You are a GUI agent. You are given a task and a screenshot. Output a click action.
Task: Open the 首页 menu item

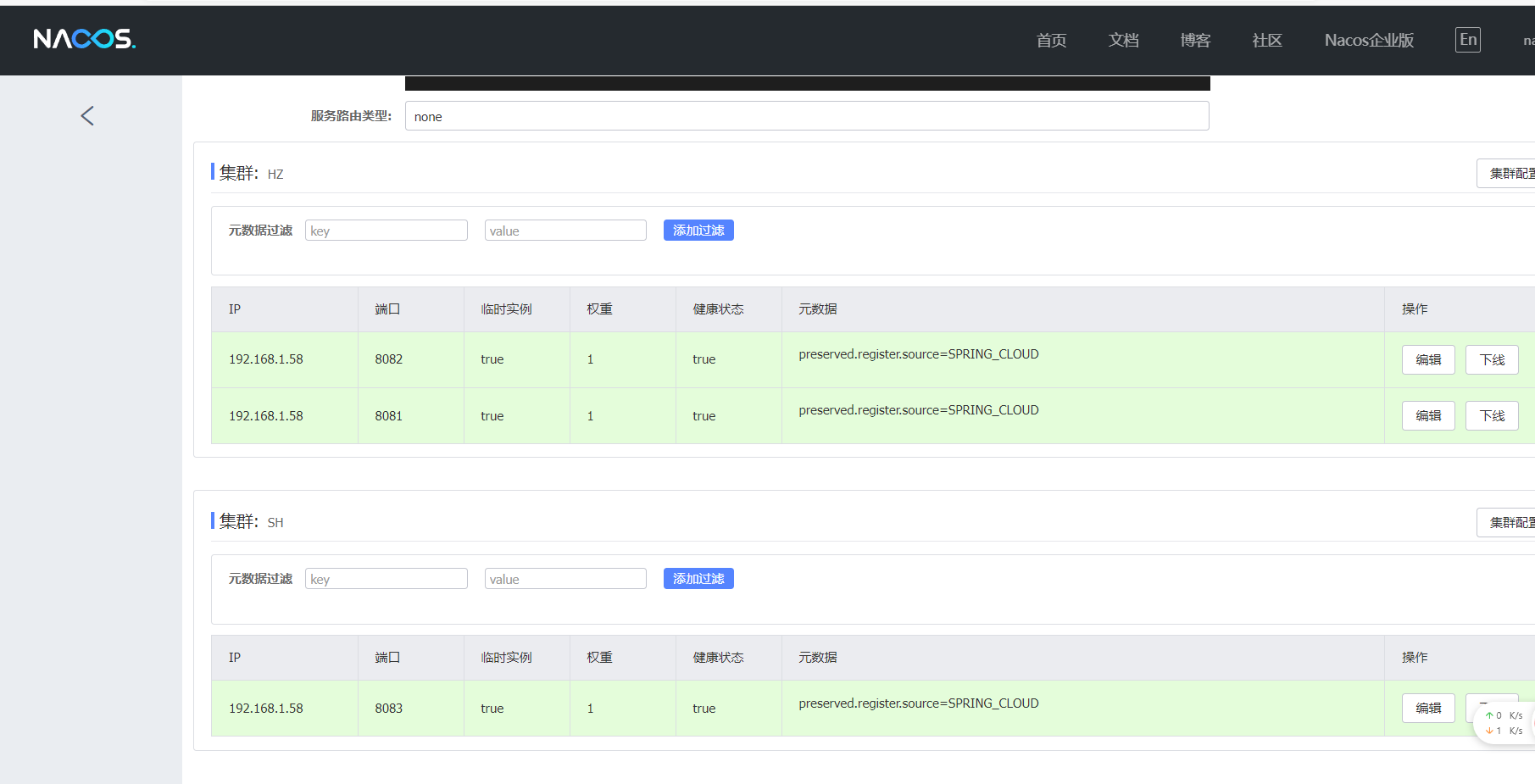pyautogui.click(x=1051, y=41)
